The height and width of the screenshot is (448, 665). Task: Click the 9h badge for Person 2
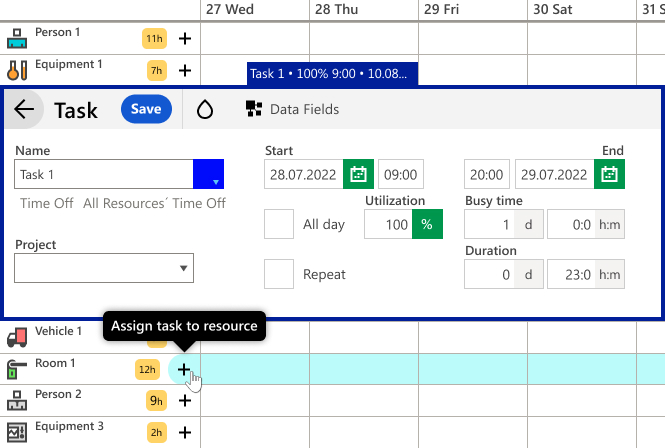(x=156, y=400)
